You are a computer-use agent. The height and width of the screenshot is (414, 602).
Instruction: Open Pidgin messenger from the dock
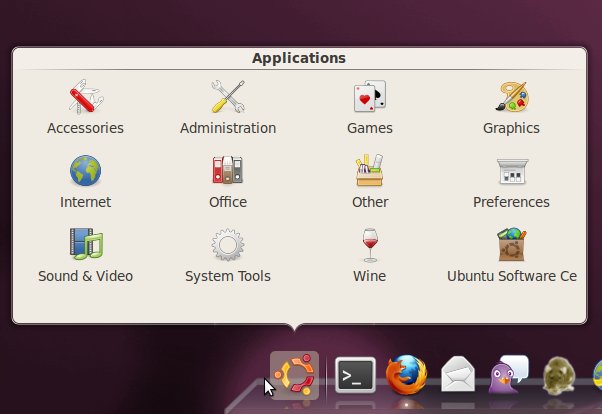pos(509,374)
